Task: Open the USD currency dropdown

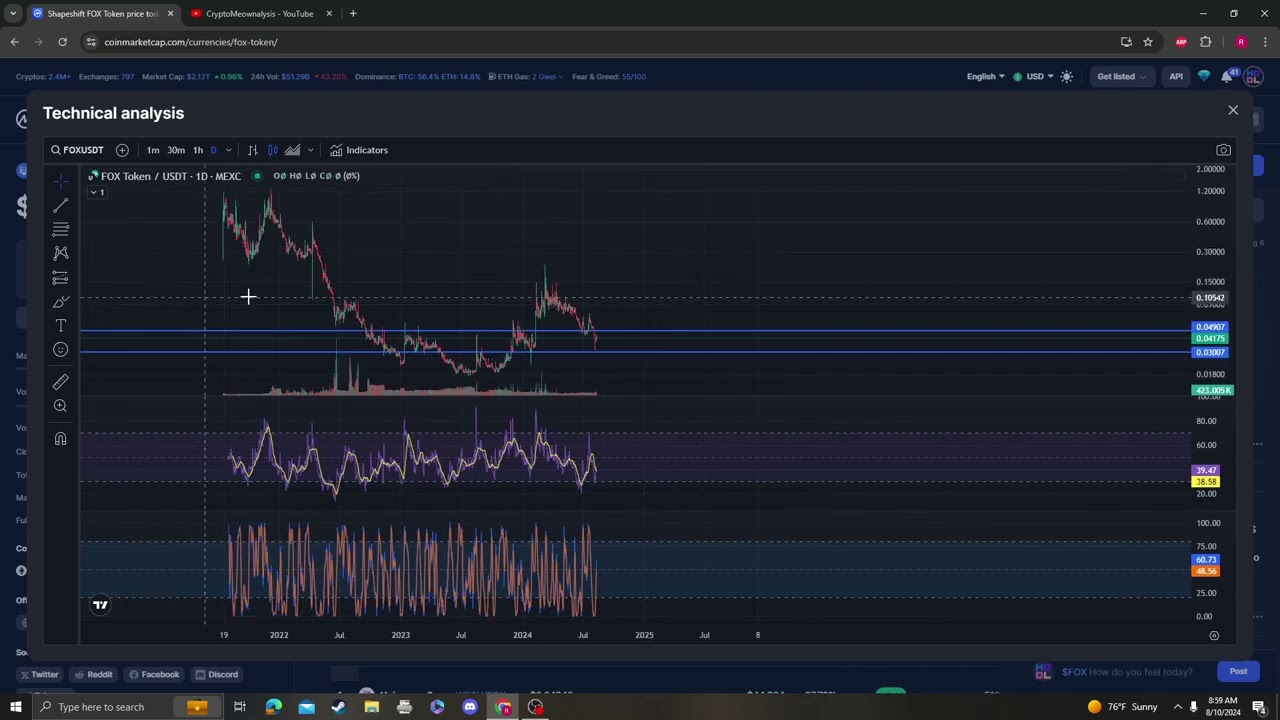Action: (x=1034, y=76)
